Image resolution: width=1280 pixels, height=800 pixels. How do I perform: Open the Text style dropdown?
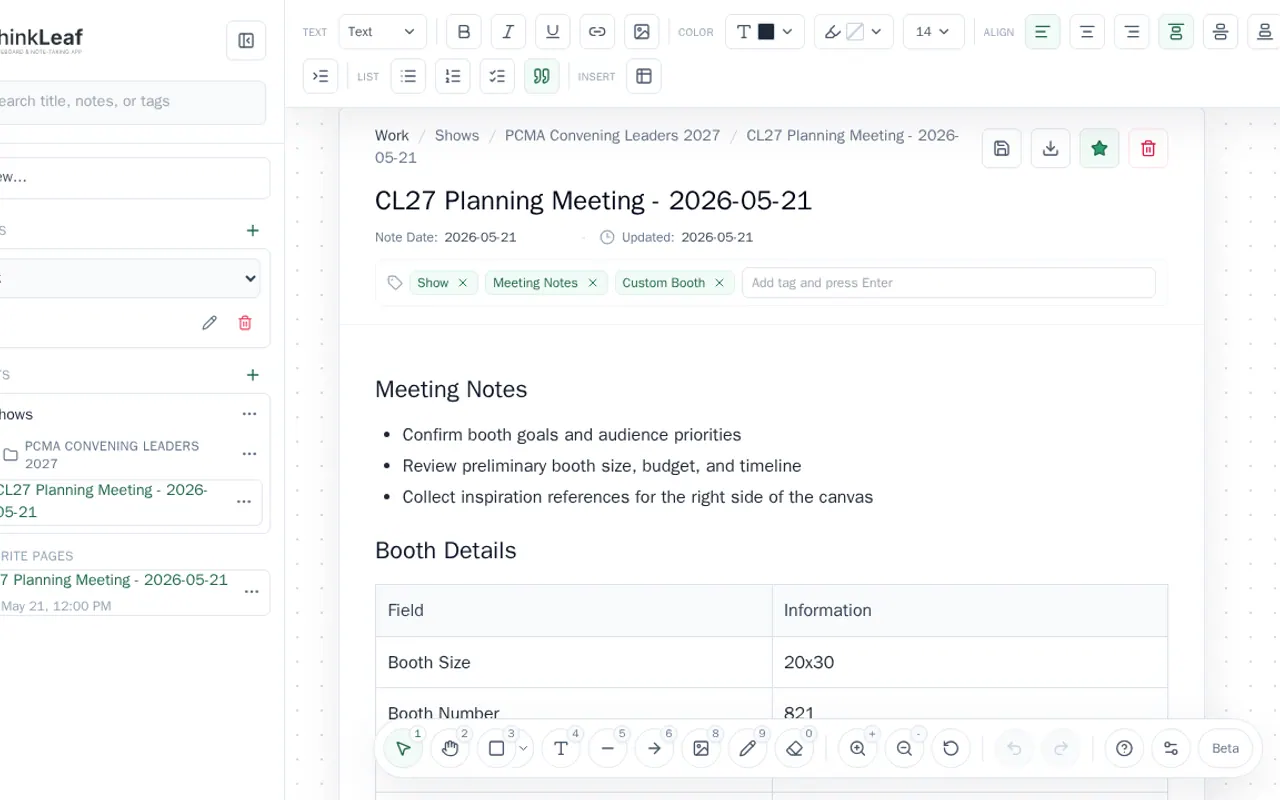click(382, 32)
